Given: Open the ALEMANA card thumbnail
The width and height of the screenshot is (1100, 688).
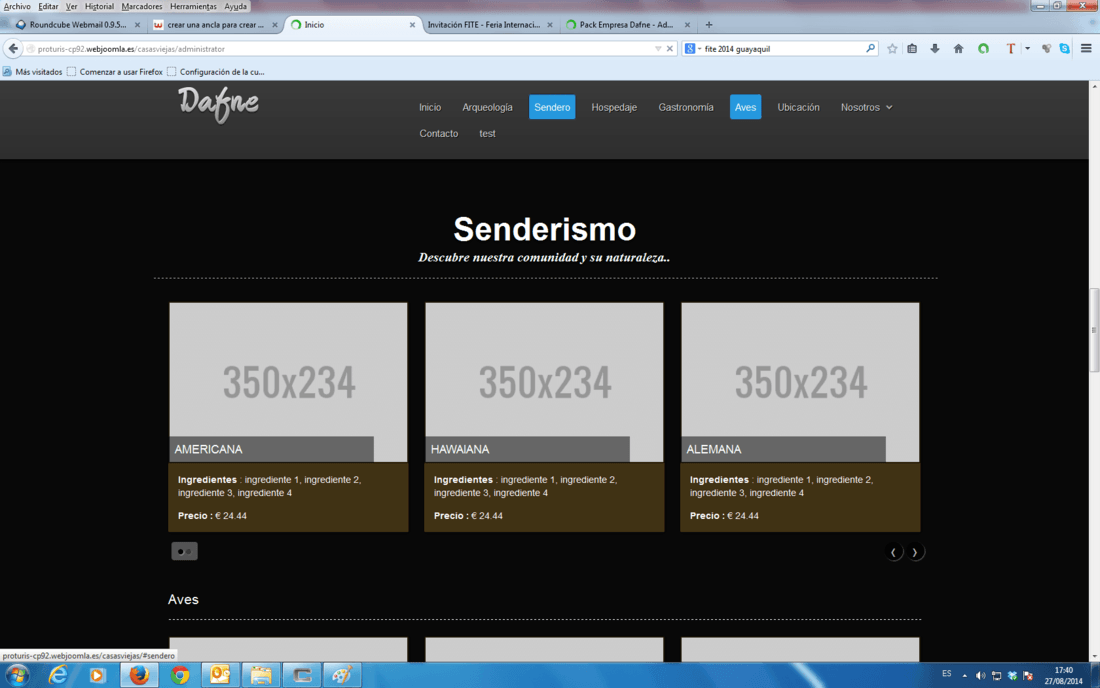Looking at the screenshot, I should [800, 382].
